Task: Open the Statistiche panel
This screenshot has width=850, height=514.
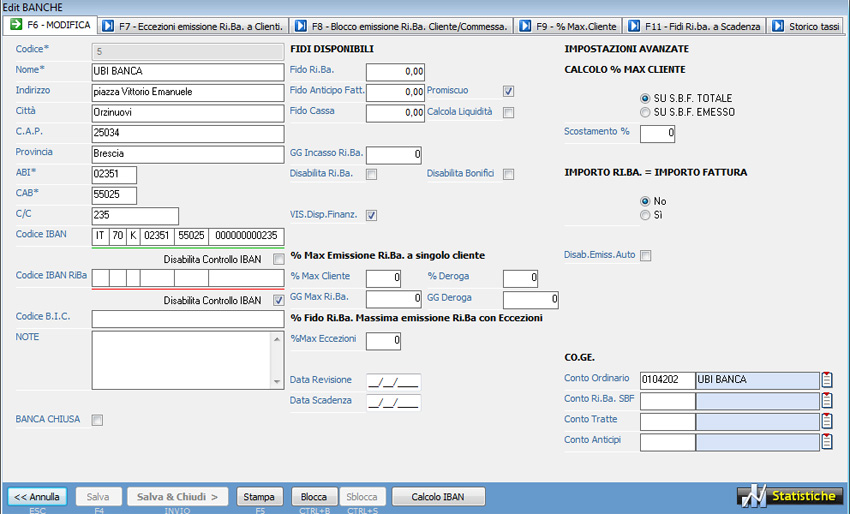Action: point(790,496)
